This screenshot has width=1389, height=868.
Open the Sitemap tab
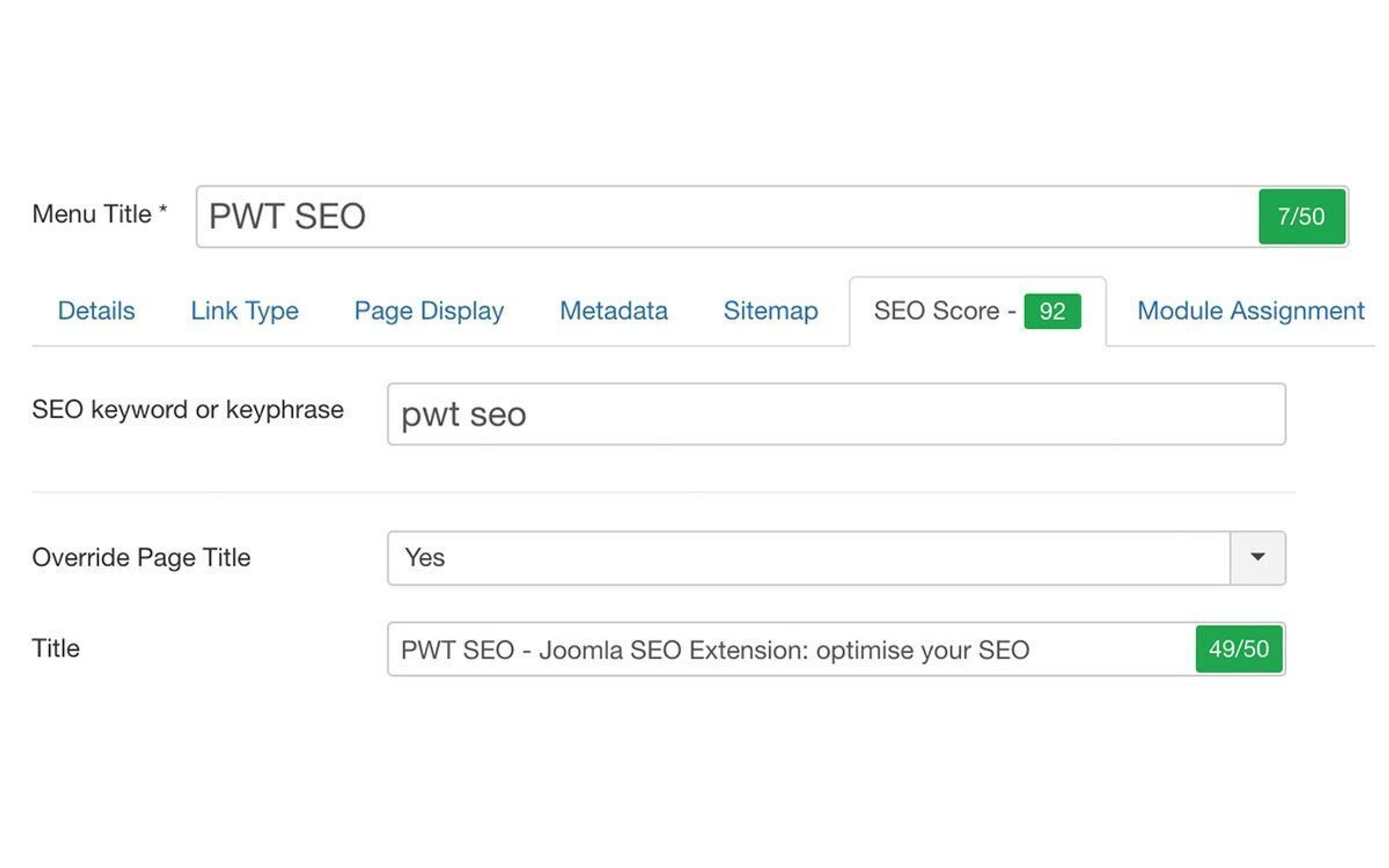tap(769, 311)
